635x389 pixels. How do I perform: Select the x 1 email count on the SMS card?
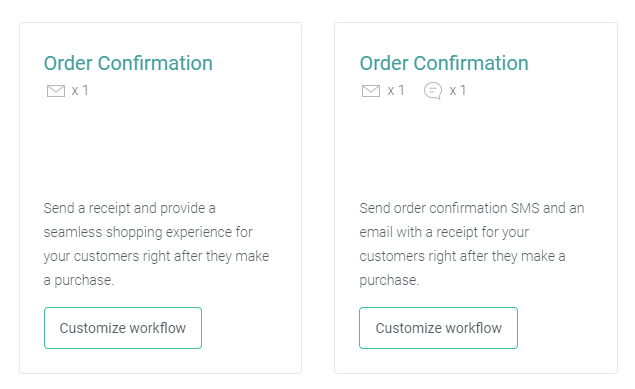pos(396,90)
